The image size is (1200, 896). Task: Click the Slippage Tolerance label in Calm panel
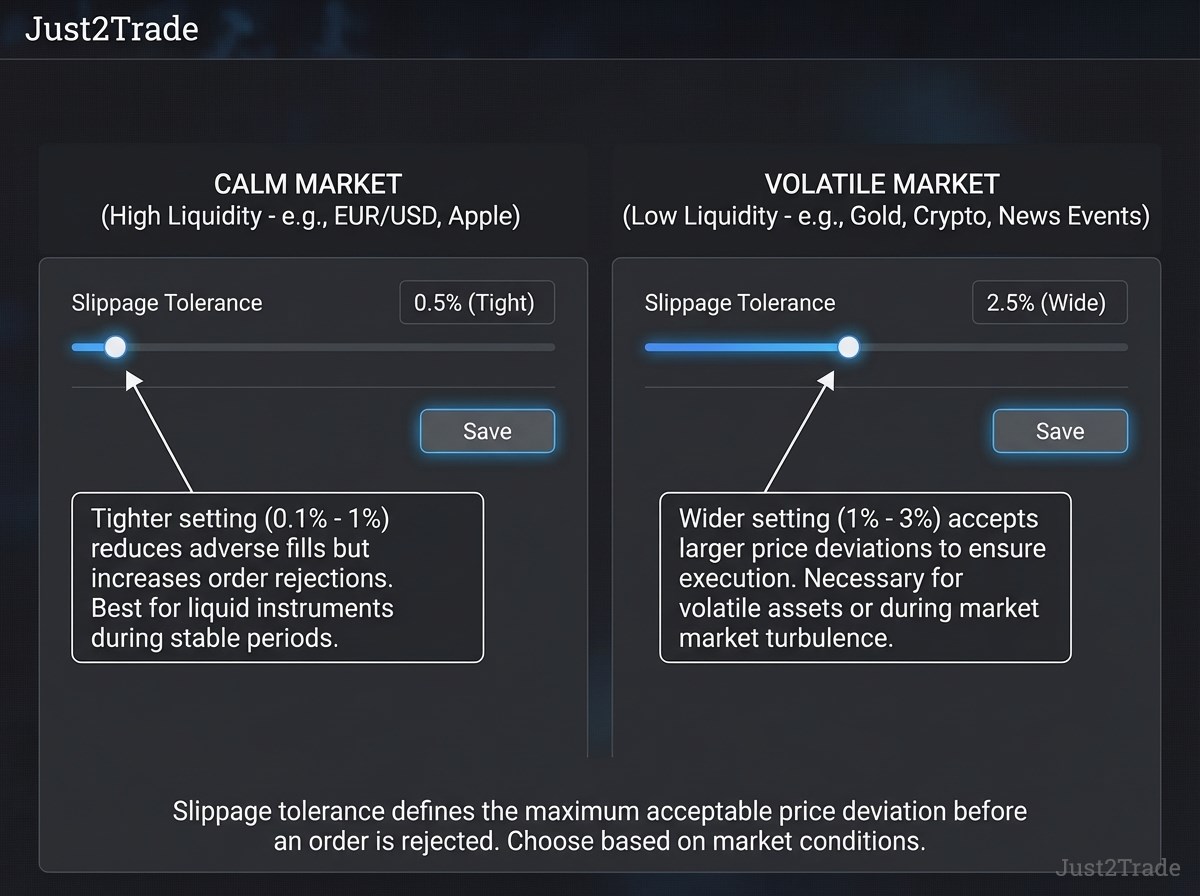click(167, 303)
